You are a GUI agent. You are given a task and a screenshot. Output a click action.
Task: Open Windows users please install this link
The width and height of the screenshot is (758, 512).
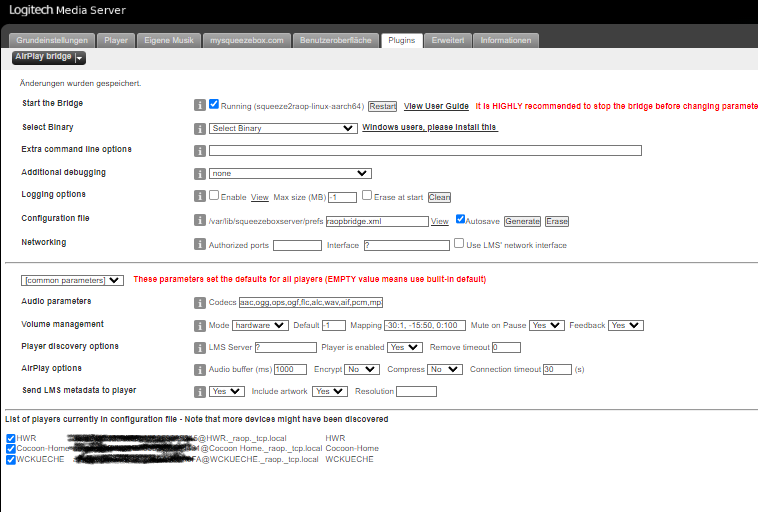pos(430,127)
